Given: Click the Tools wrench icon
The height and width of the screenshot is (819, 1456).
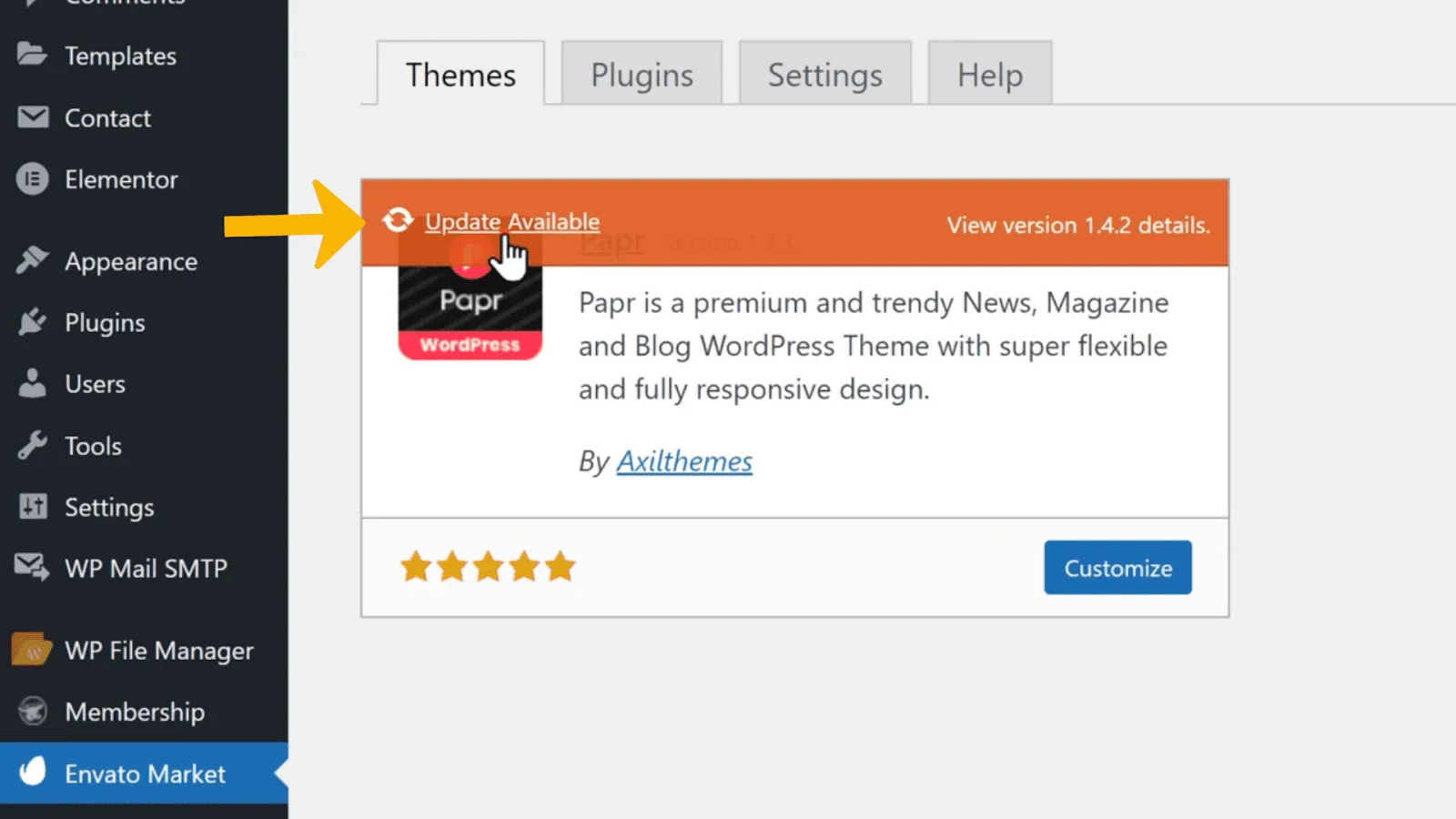Looking at the screenshot, I should click(x=33, y=445).
